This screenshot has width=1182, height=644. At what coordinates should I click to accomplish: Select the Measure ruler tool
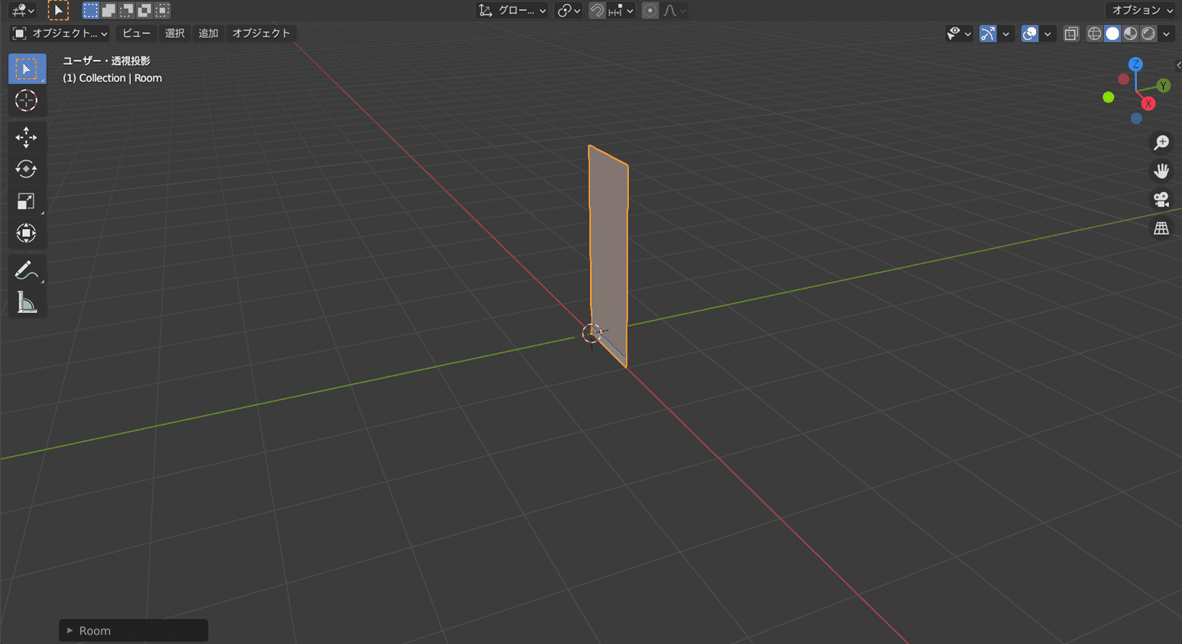[x=26, y=302]
